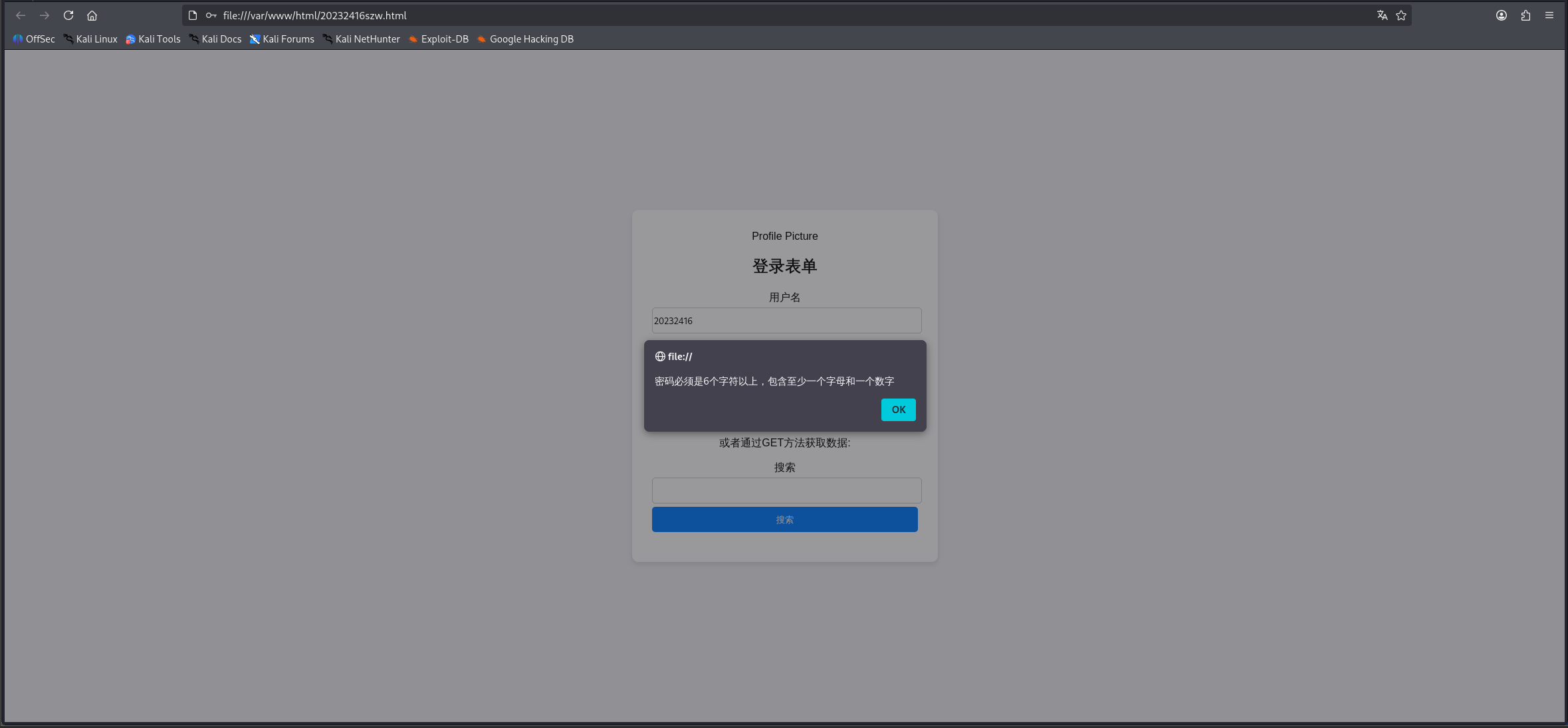The width and height of the screenshot is (1568, 728).
Task: Navigate back to the previous page
Action: tap(21, 15)
